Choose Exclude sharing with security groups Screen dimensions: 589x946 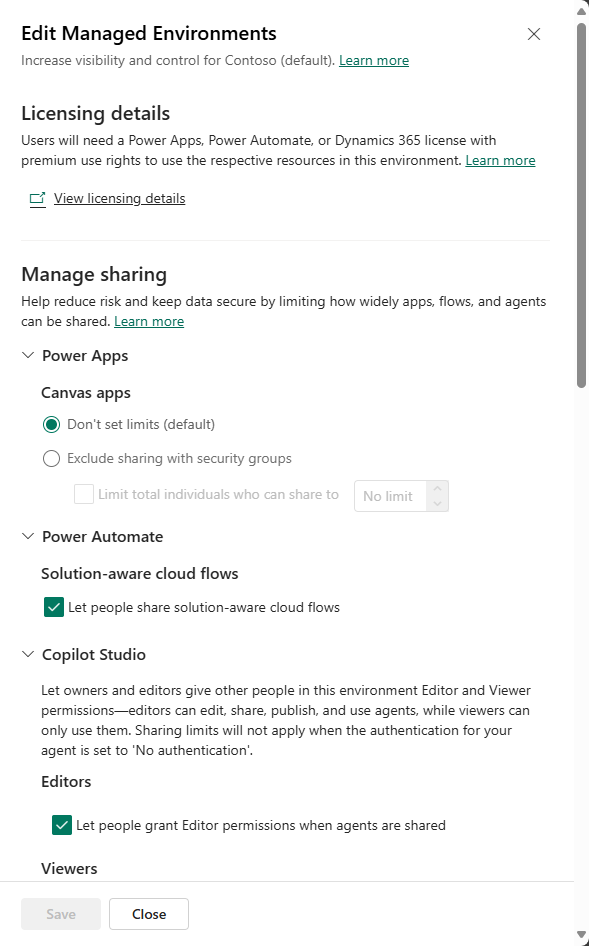coord(51,458)
